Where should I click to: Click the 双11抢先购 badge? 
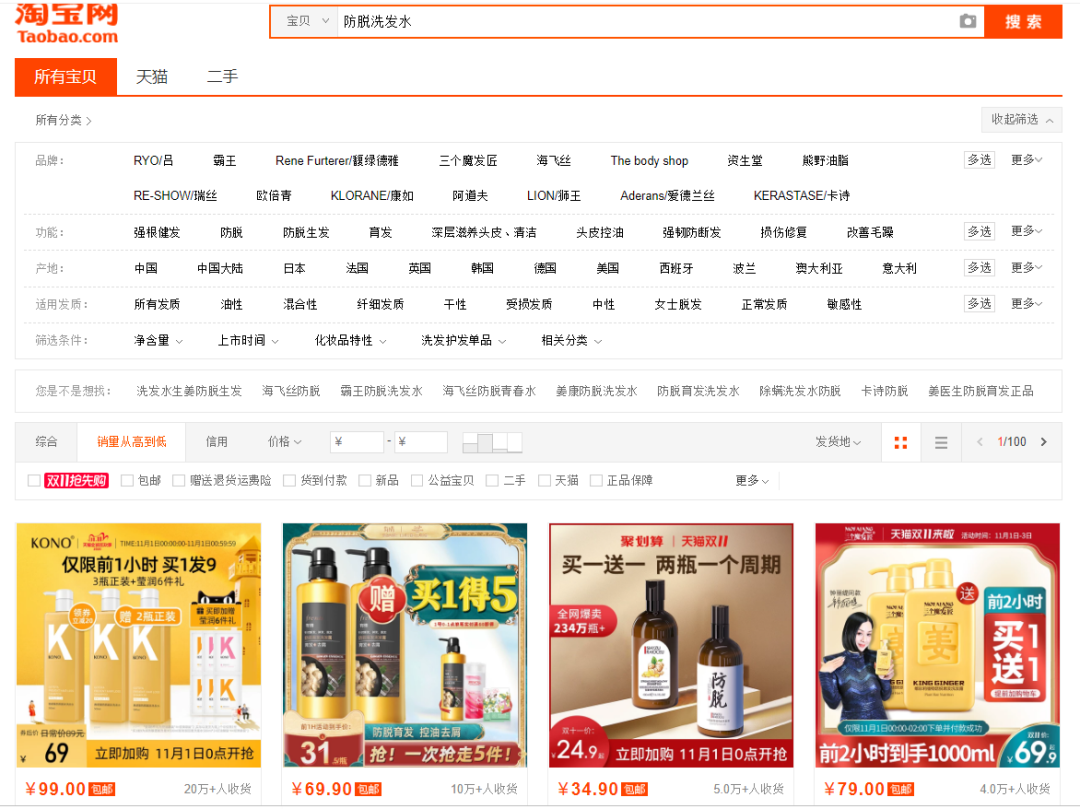pyautogui.click(x=76, y=481)
